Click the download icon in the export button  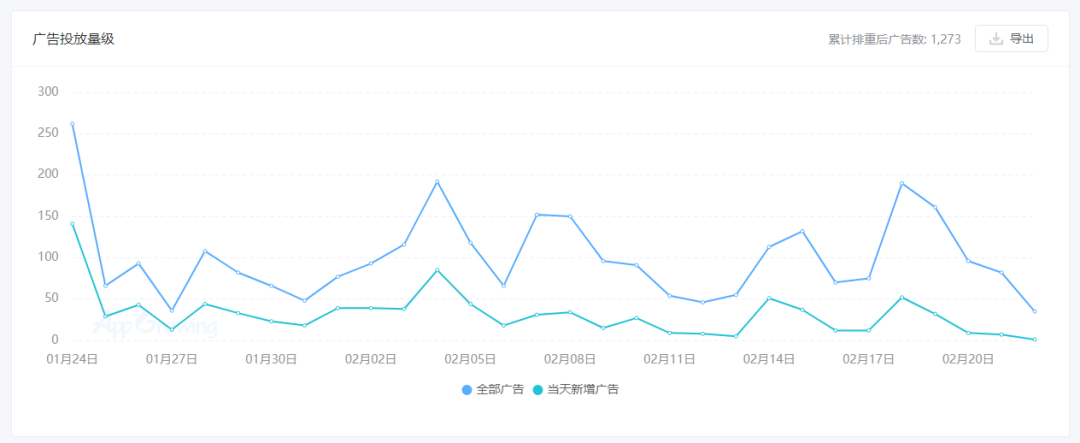point(996,39)
